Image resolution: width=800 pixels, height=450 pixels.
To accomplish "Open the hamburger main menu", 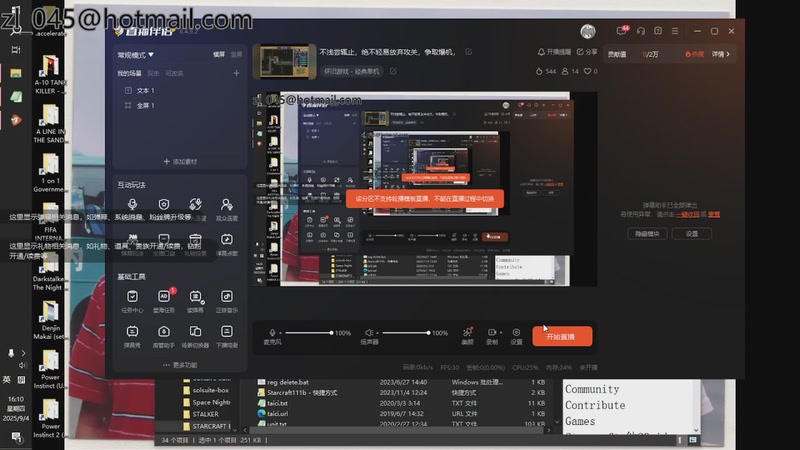I will 675,31.
